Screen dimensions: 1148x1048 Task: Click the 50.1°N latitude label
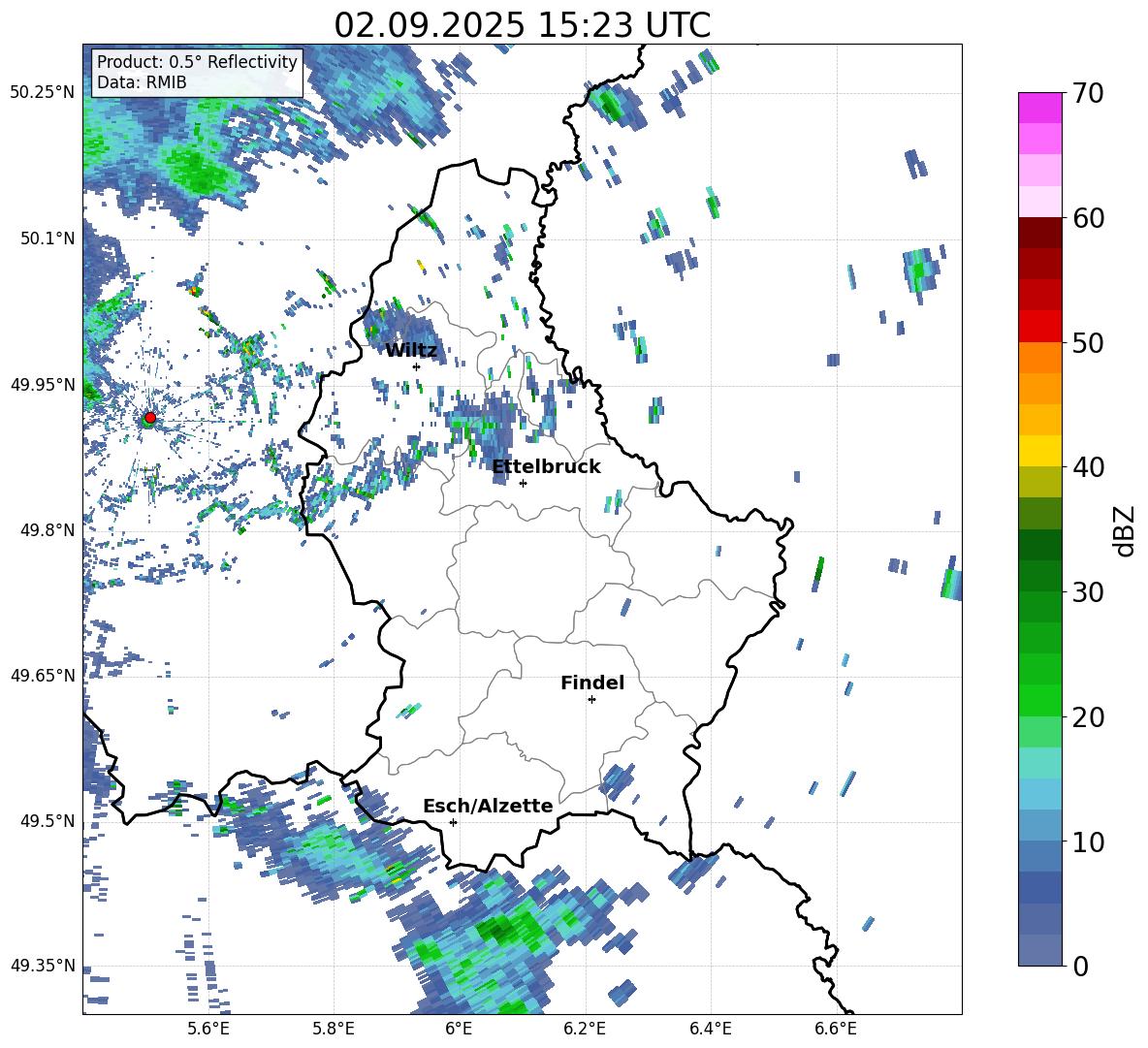(x=48, y=238)
